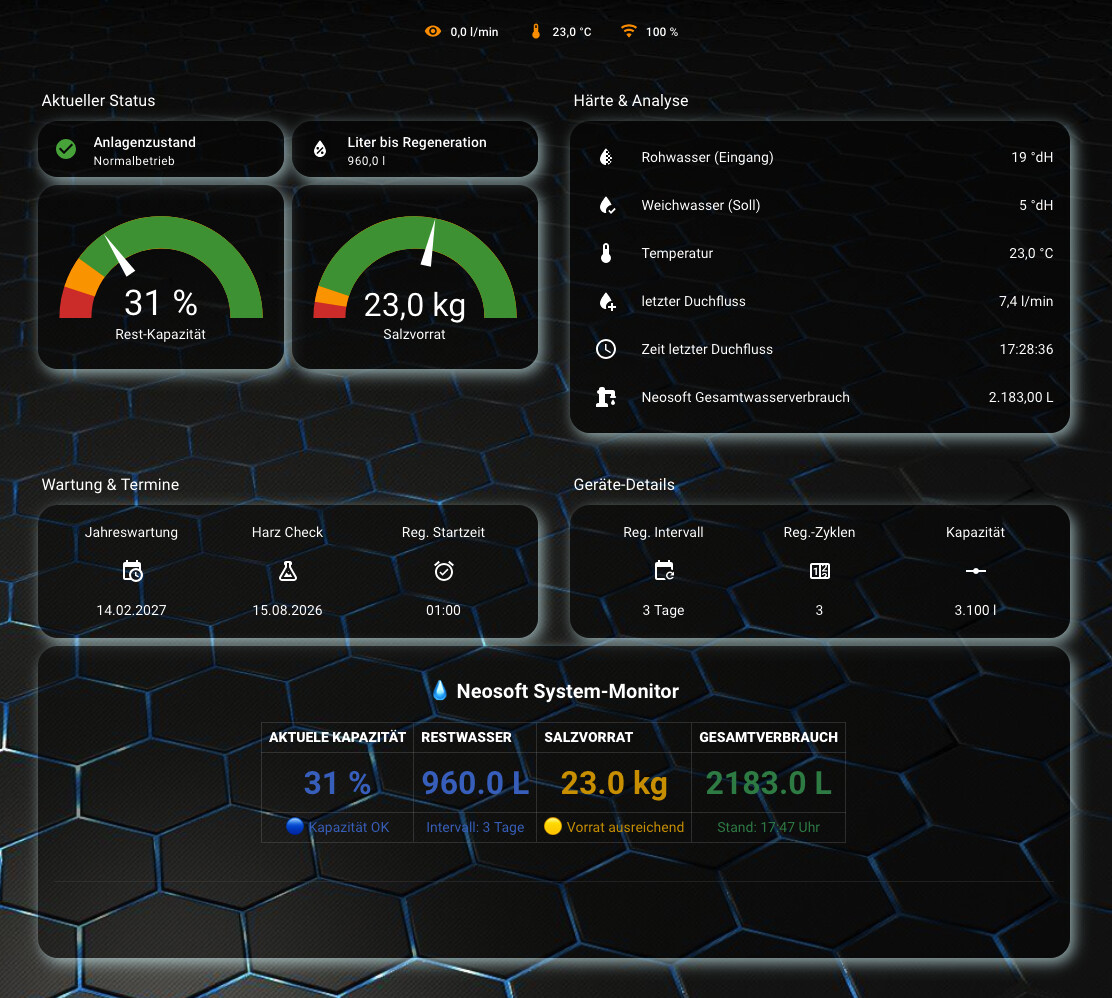Viewport: 1112px width, 998px height.
Task: Click the letzter Duchfluss water icon
Action: pyautogui.click(x=606, y=301)
